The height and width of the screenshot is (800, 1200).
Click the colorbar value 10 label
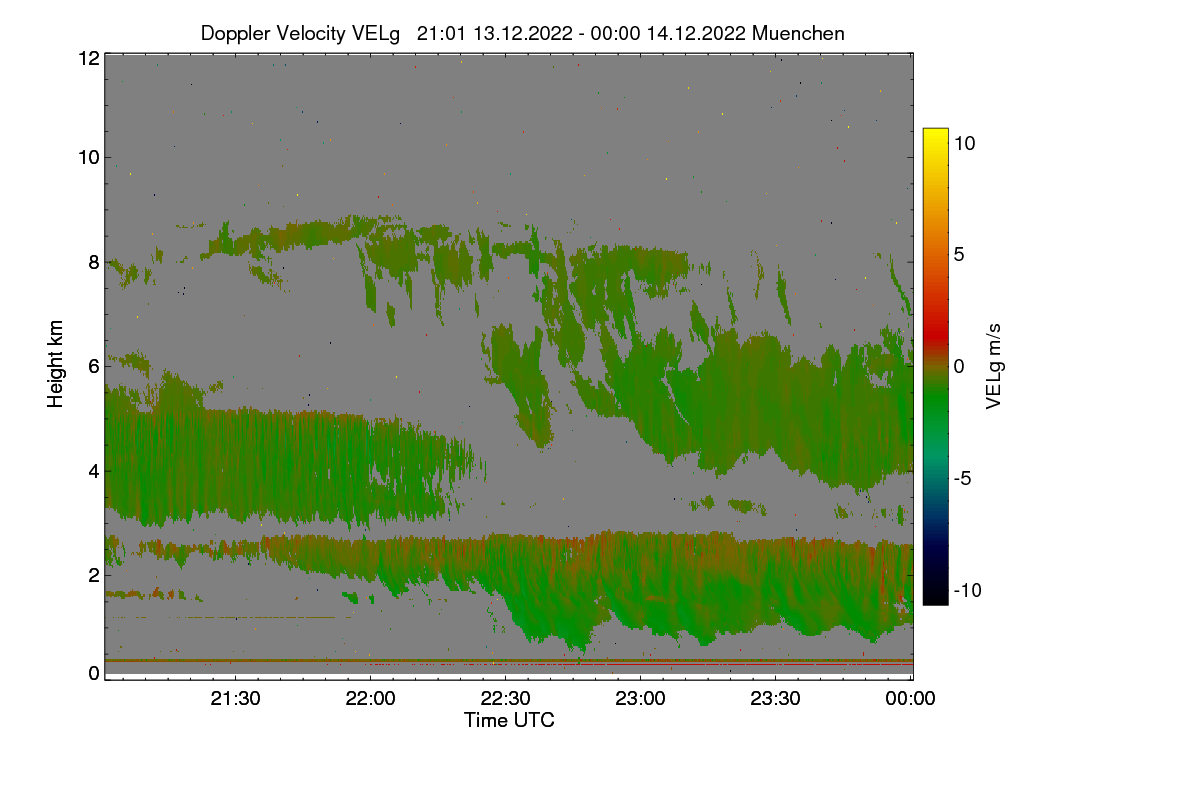click(964, 143)
